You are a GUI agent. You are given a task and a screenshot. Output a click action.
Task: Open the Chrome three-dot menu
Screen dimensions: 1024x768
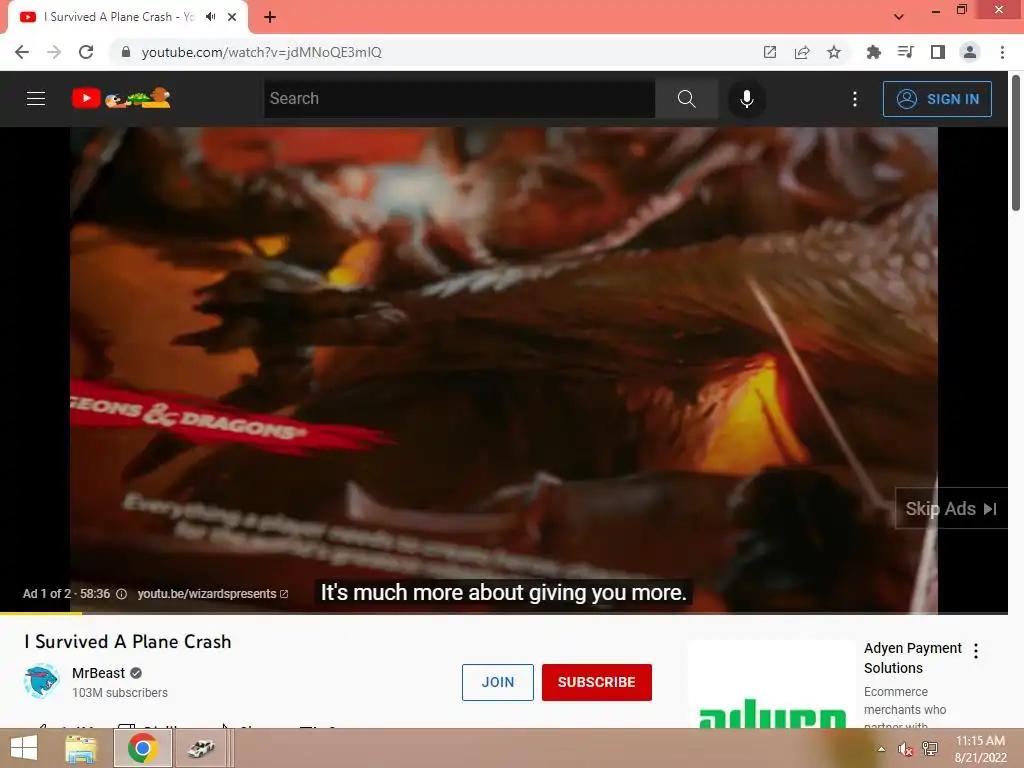click(1002, 52)
